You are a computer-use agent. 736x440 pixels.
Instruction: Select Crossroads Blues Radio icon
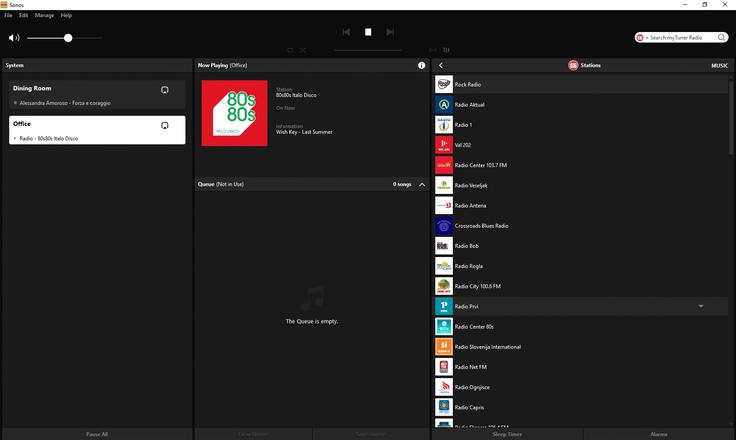(444, 226)
